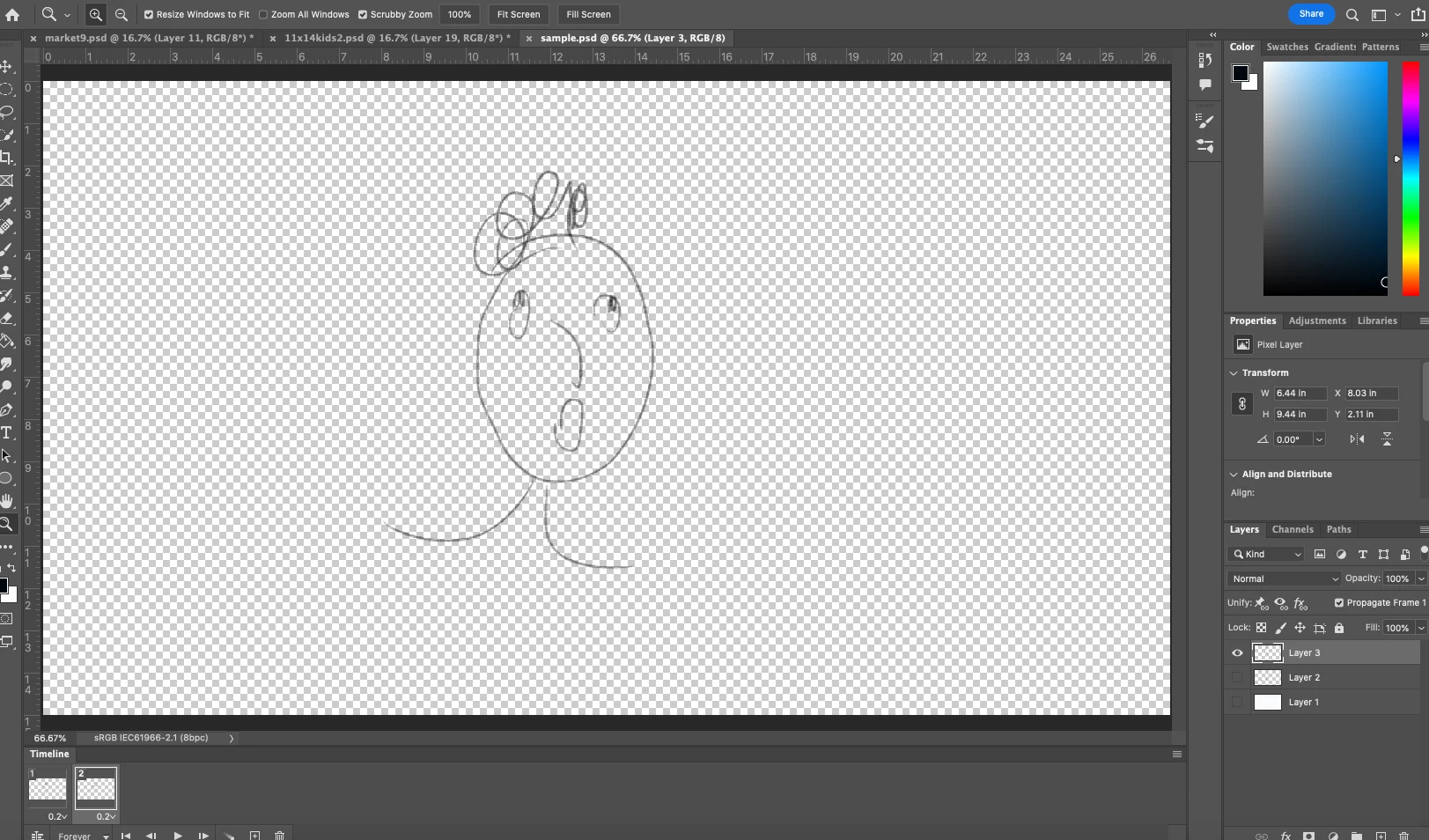Open the Adjustments tab
This screenshot has height=840, width=1429.
coord(1317,321)
